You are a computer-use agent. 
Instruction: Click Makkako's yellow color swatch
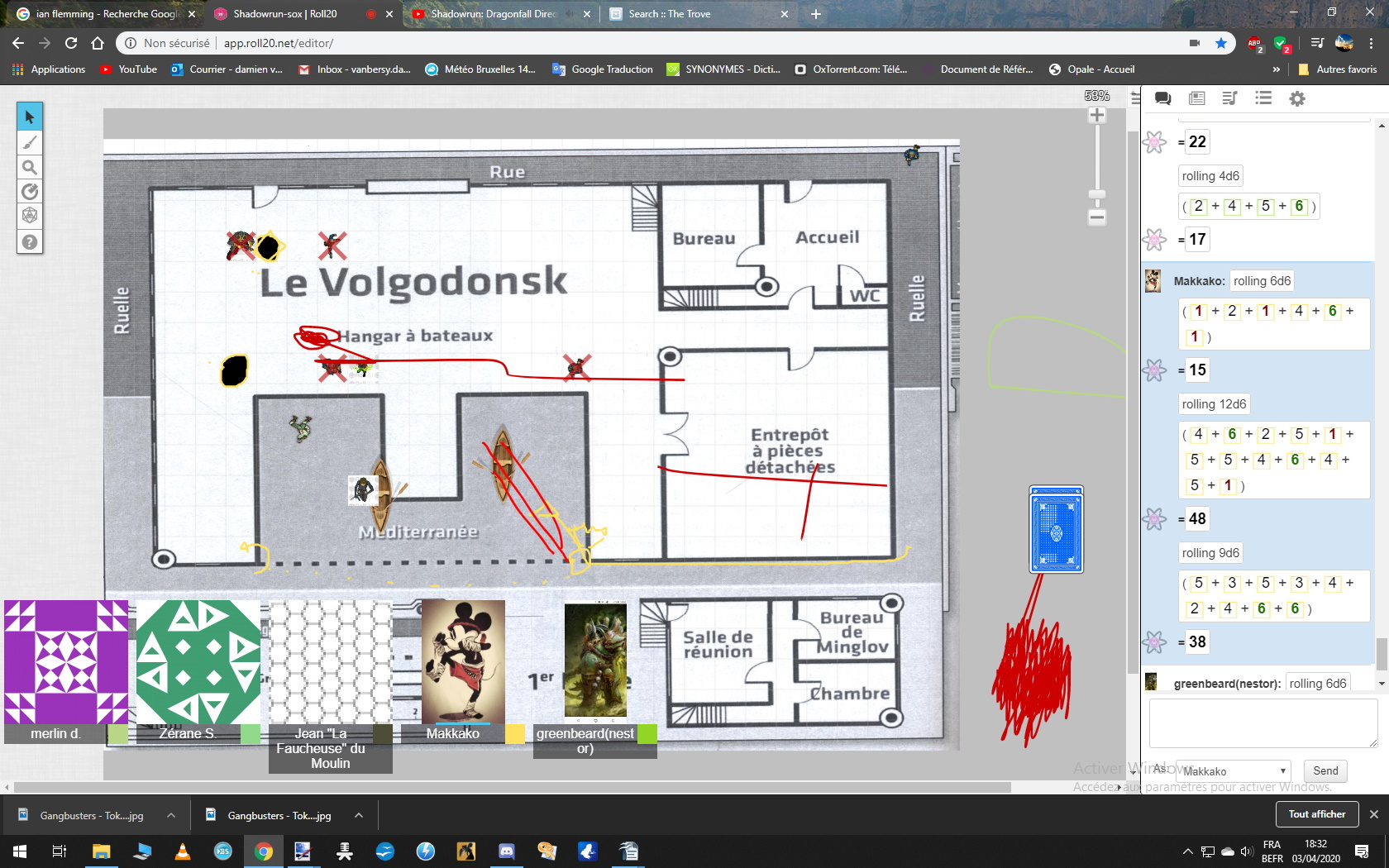point(514,733)
